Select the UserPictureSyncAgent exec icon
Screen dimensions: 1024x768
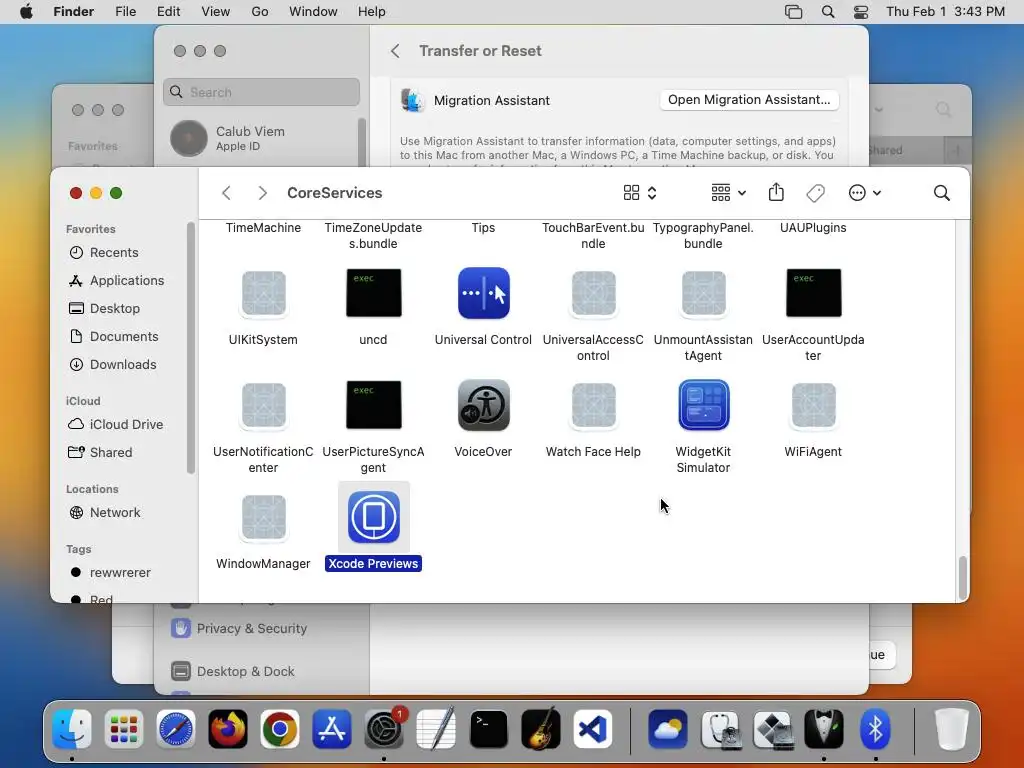374,405
